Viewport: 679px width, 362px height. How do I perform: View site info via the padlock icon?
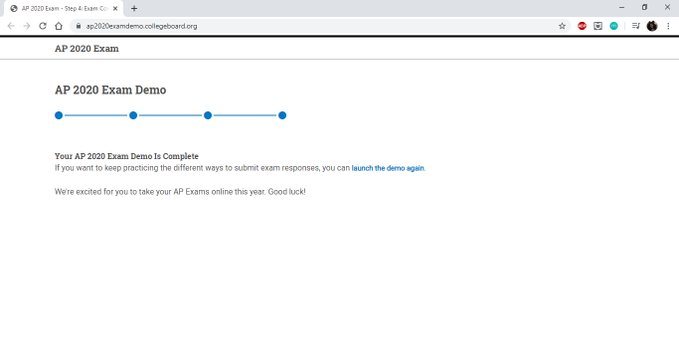pyautogui.click(x=78, y=26)
